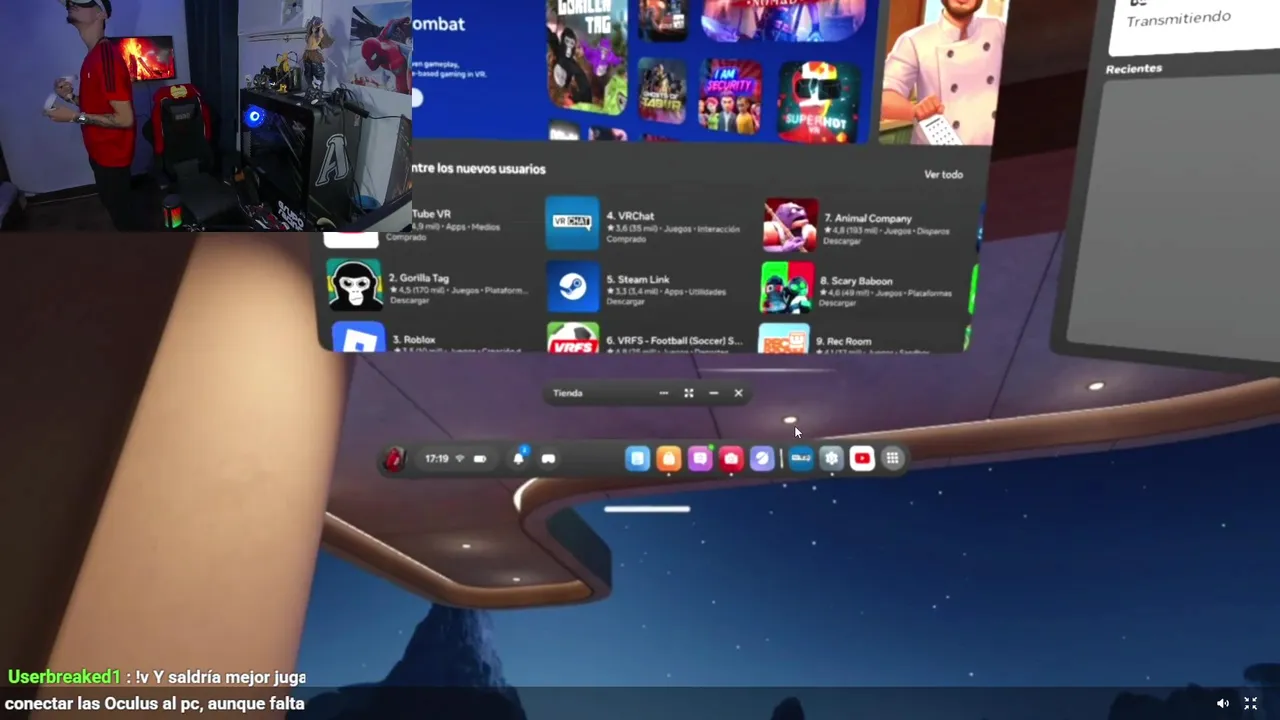Image resolution: width=1280 pixels, height=720 pixels.
Task: Click Userbreaked1 username in chat overlay
Action: point(64,677)
